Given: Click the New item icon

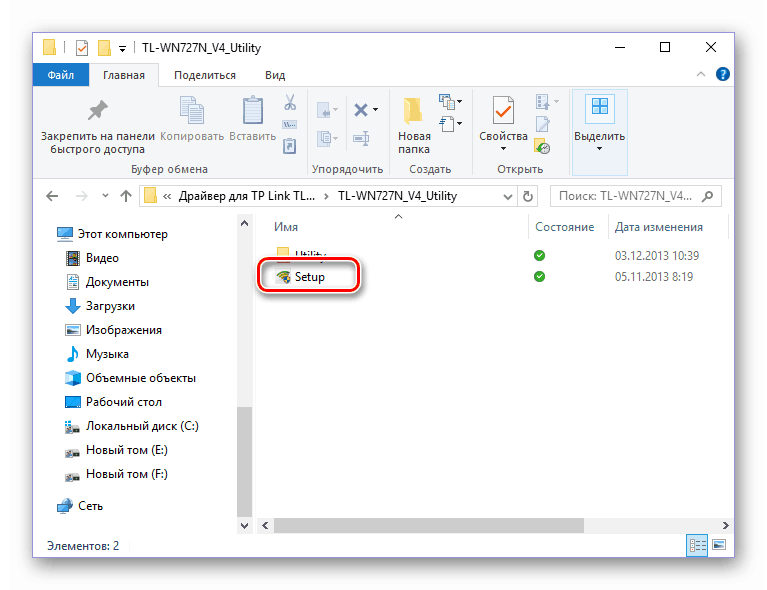Looking at the screenshot, I should tap(446, 102).
